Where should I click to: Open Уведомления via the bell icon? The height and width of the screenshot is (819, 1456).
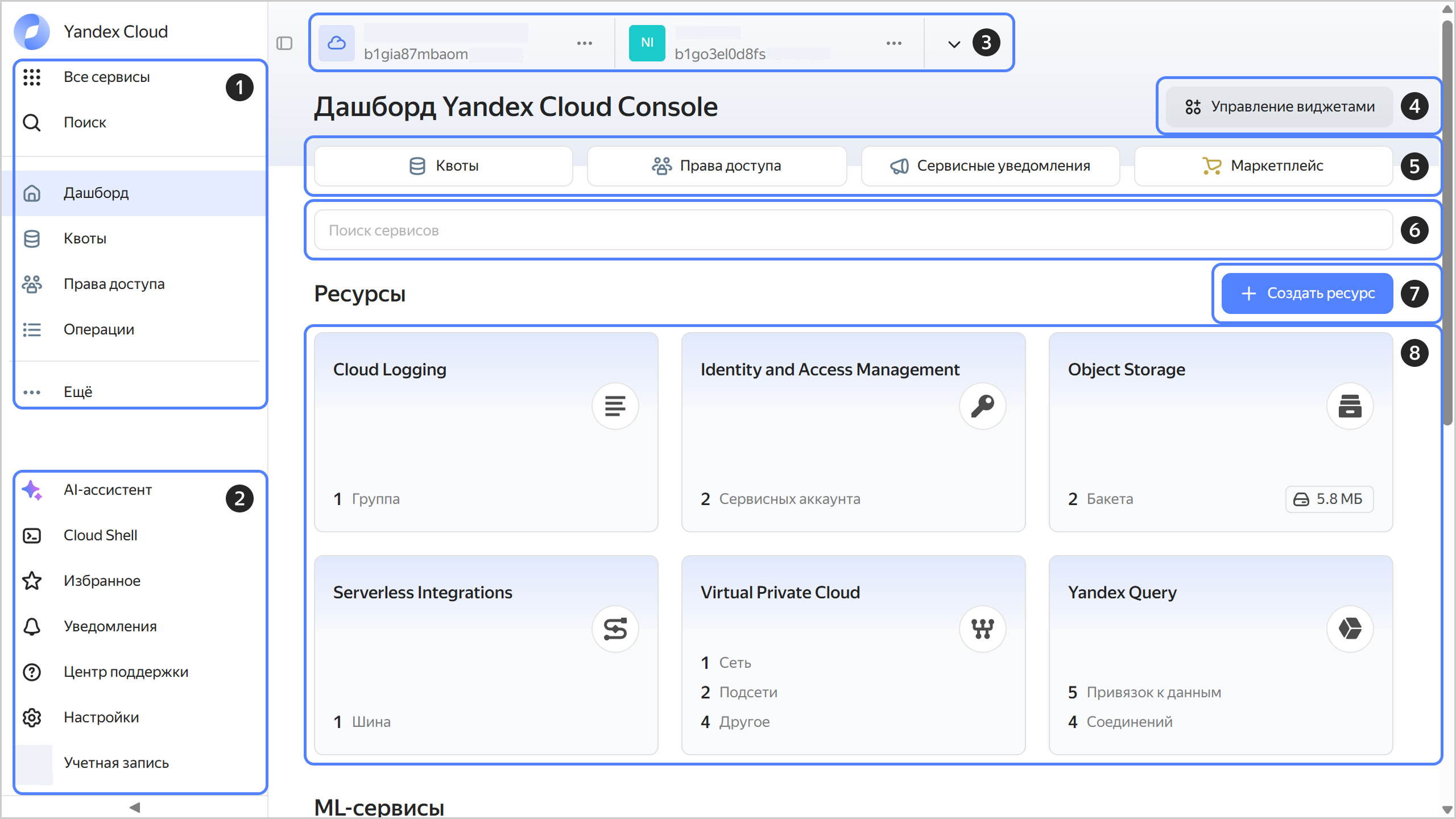coord(32,626)
